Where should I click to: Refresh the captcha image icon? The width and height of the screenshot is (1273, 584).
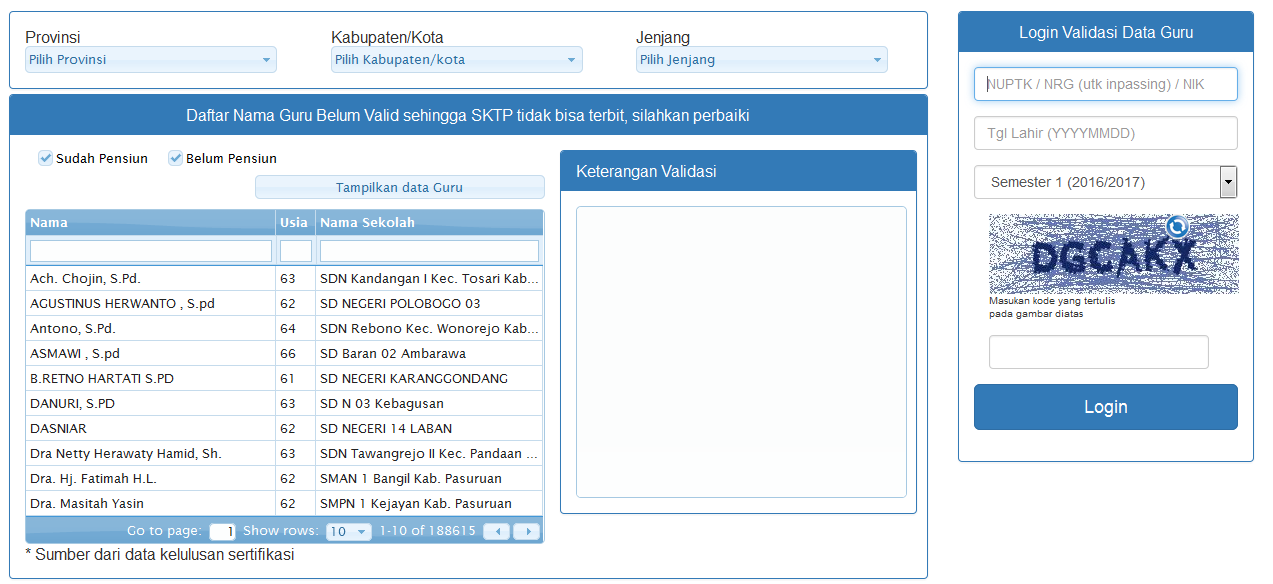tap(1176, 226)
